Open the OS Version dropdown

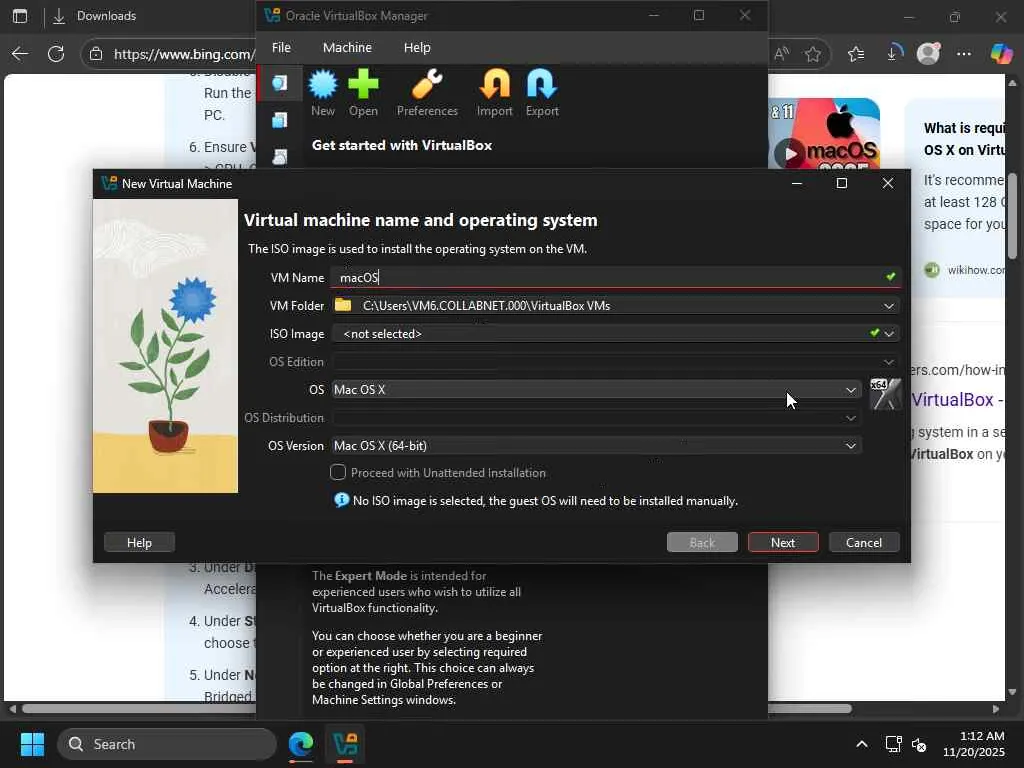click(x=596, y=445)
